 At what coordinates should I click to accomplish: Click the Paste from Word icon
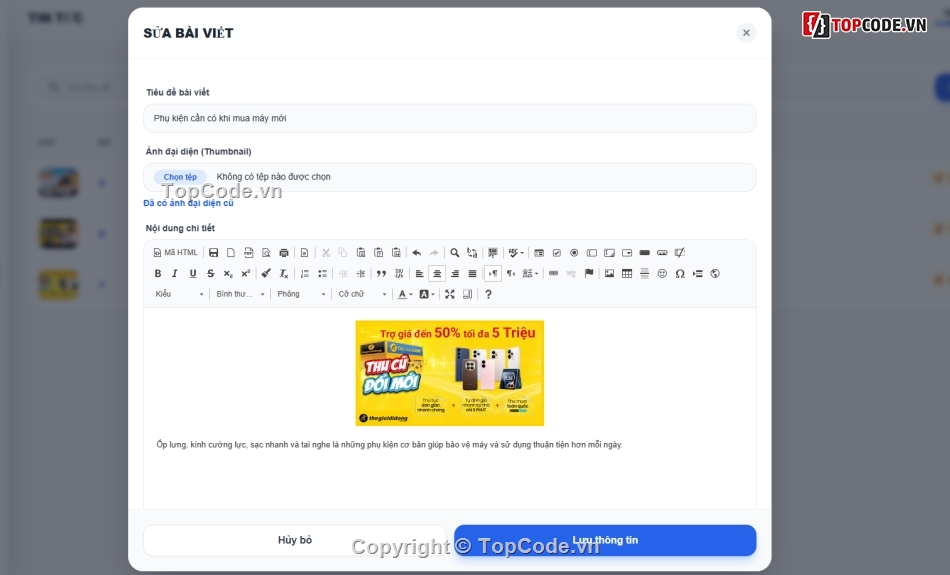click(396, 253)
